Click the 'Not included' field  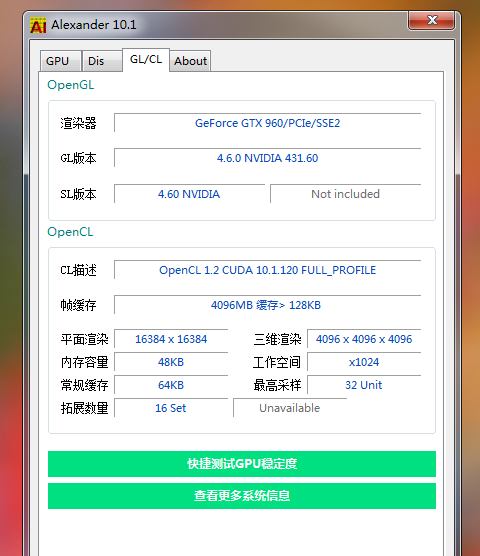pos(346,194)
